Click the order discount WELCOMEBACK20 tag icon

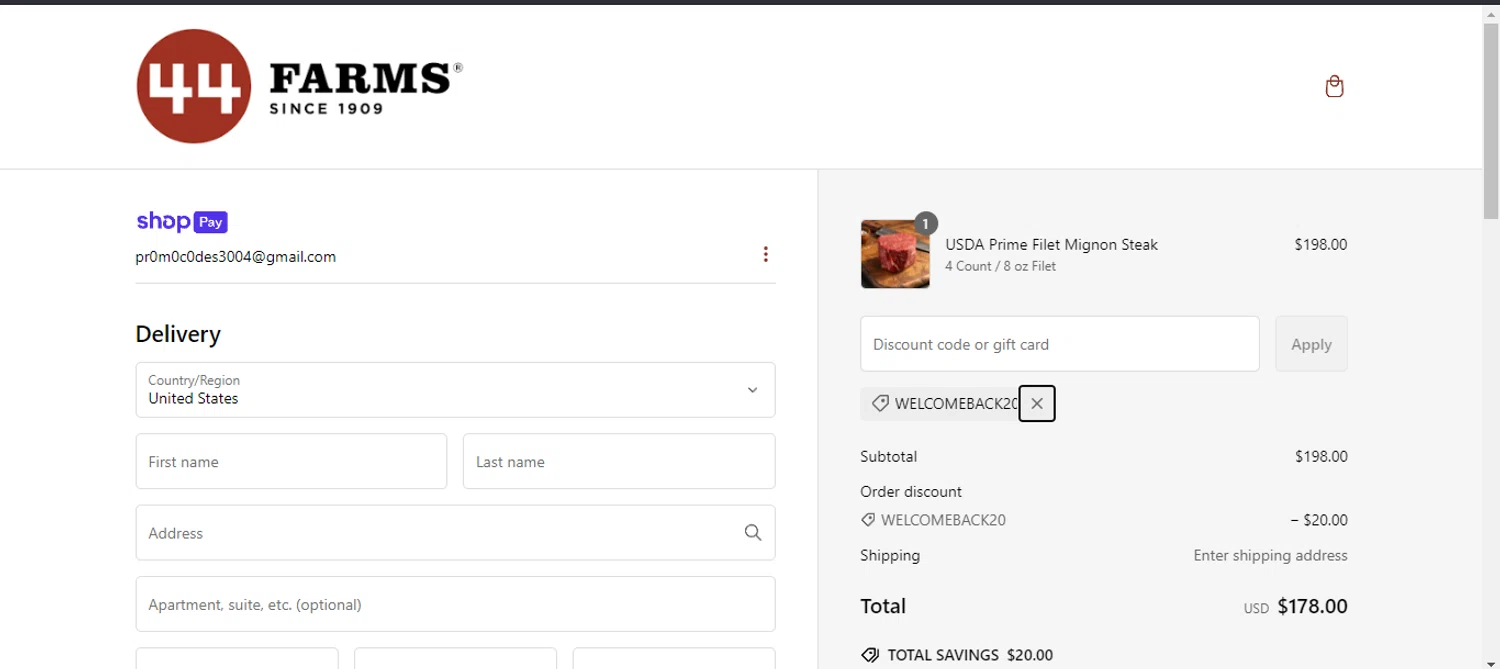coord(868,520)
